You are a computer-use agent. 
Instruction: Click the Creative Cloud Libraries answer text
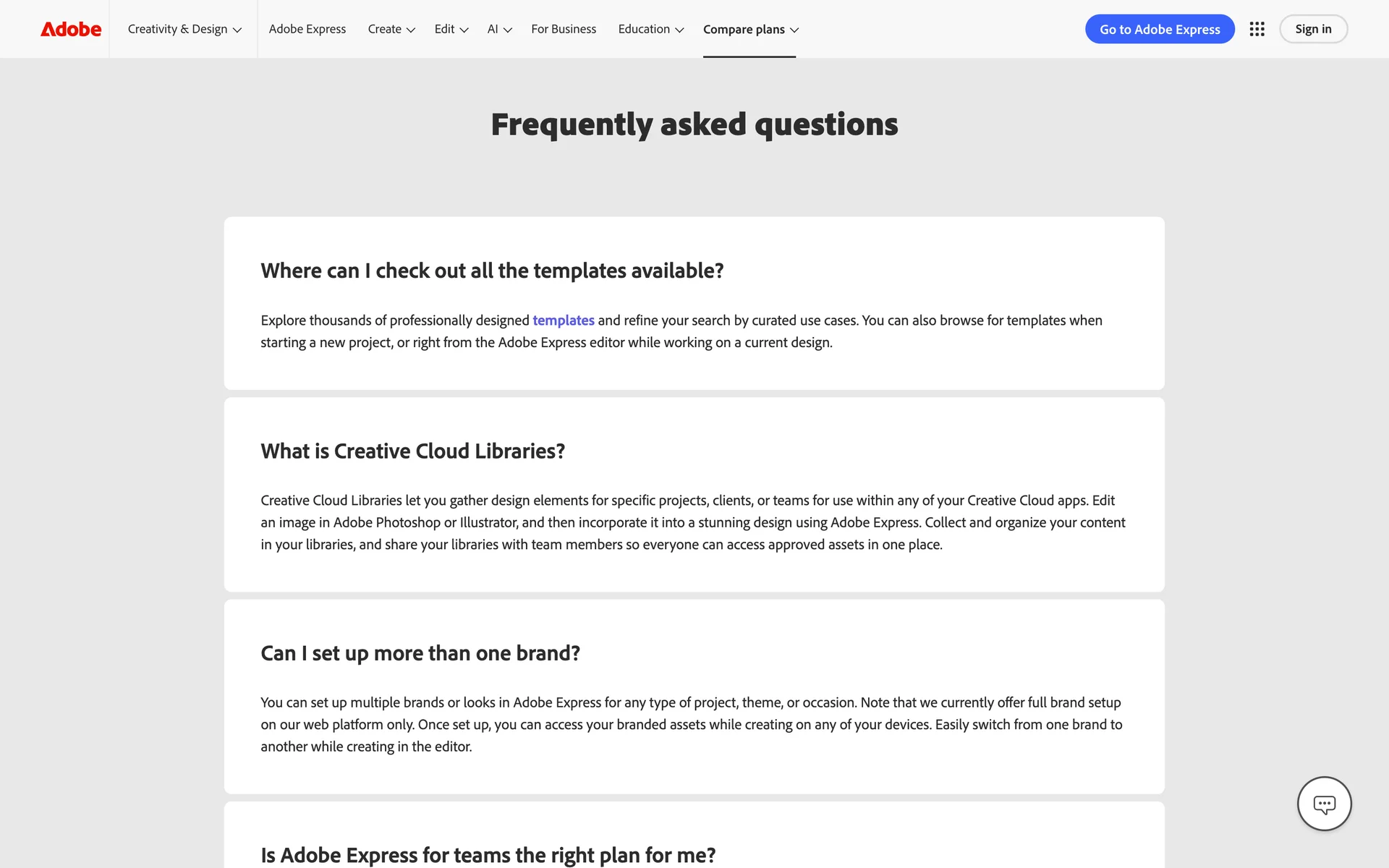tap(693, 522)
